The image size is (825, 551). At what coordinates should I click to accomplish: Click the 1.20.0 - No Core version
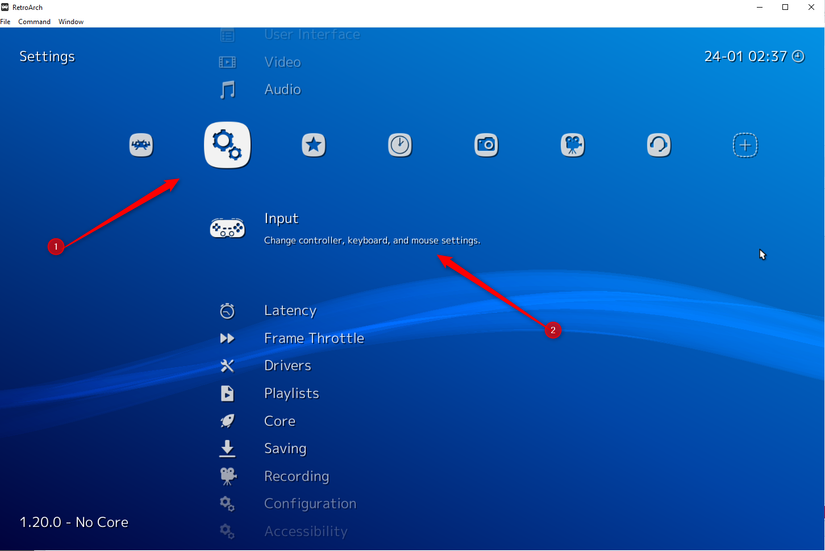click(x=74, y=522)
